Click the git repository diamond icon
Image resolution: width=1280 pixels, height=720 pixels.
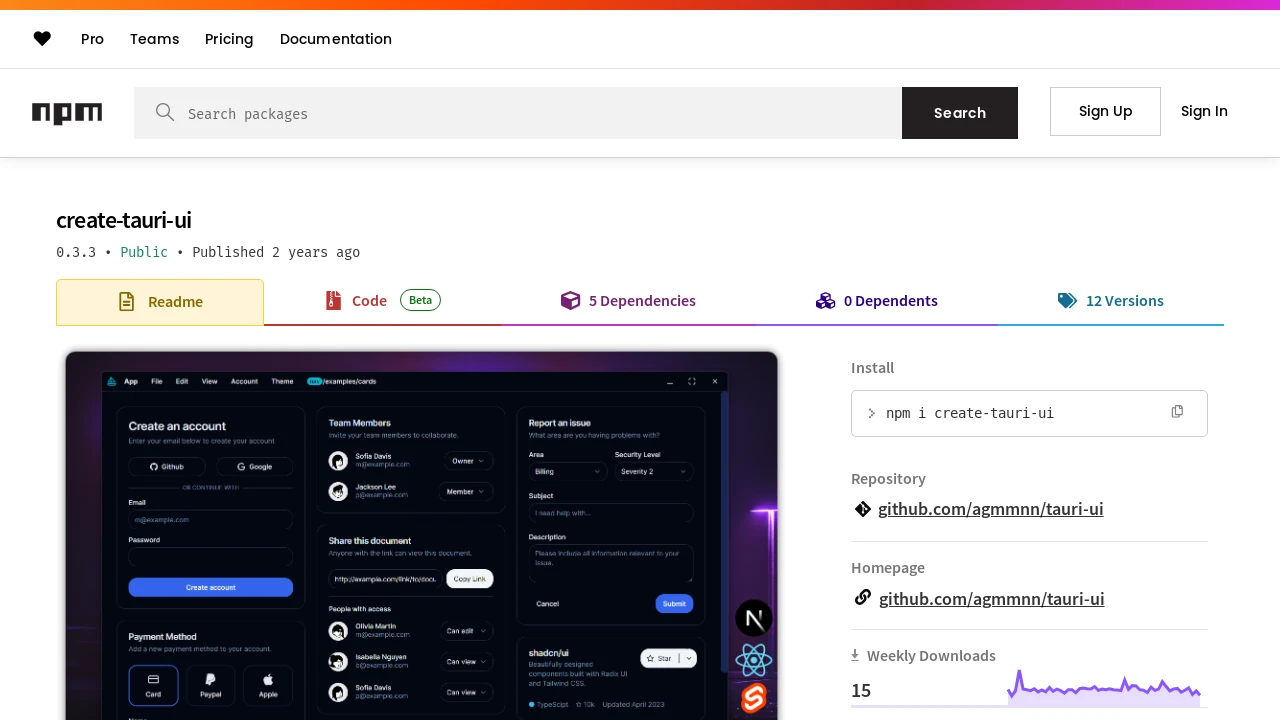coord(863,509)
